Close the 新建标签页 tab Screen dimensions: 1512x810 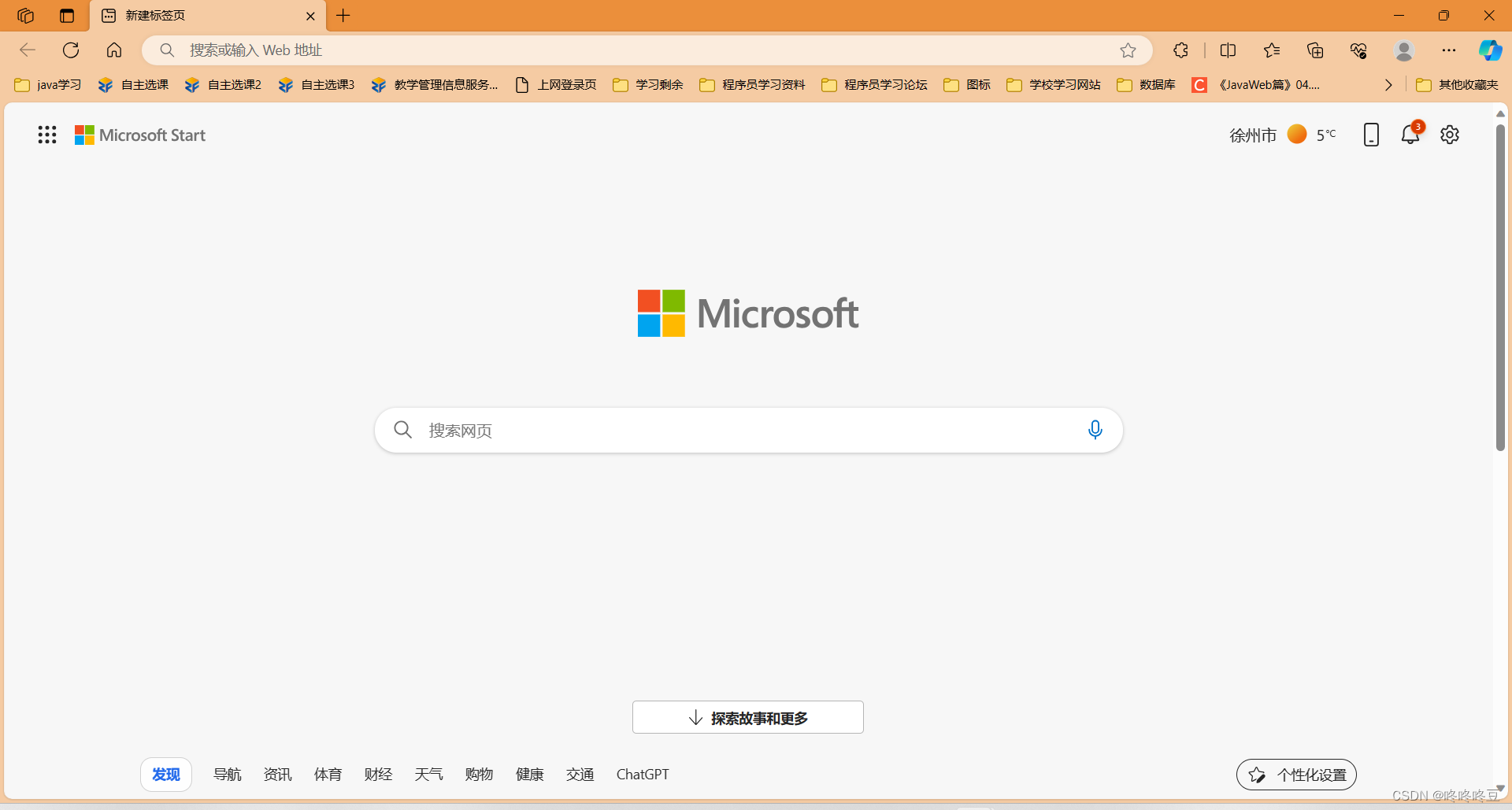pos(310,16)
